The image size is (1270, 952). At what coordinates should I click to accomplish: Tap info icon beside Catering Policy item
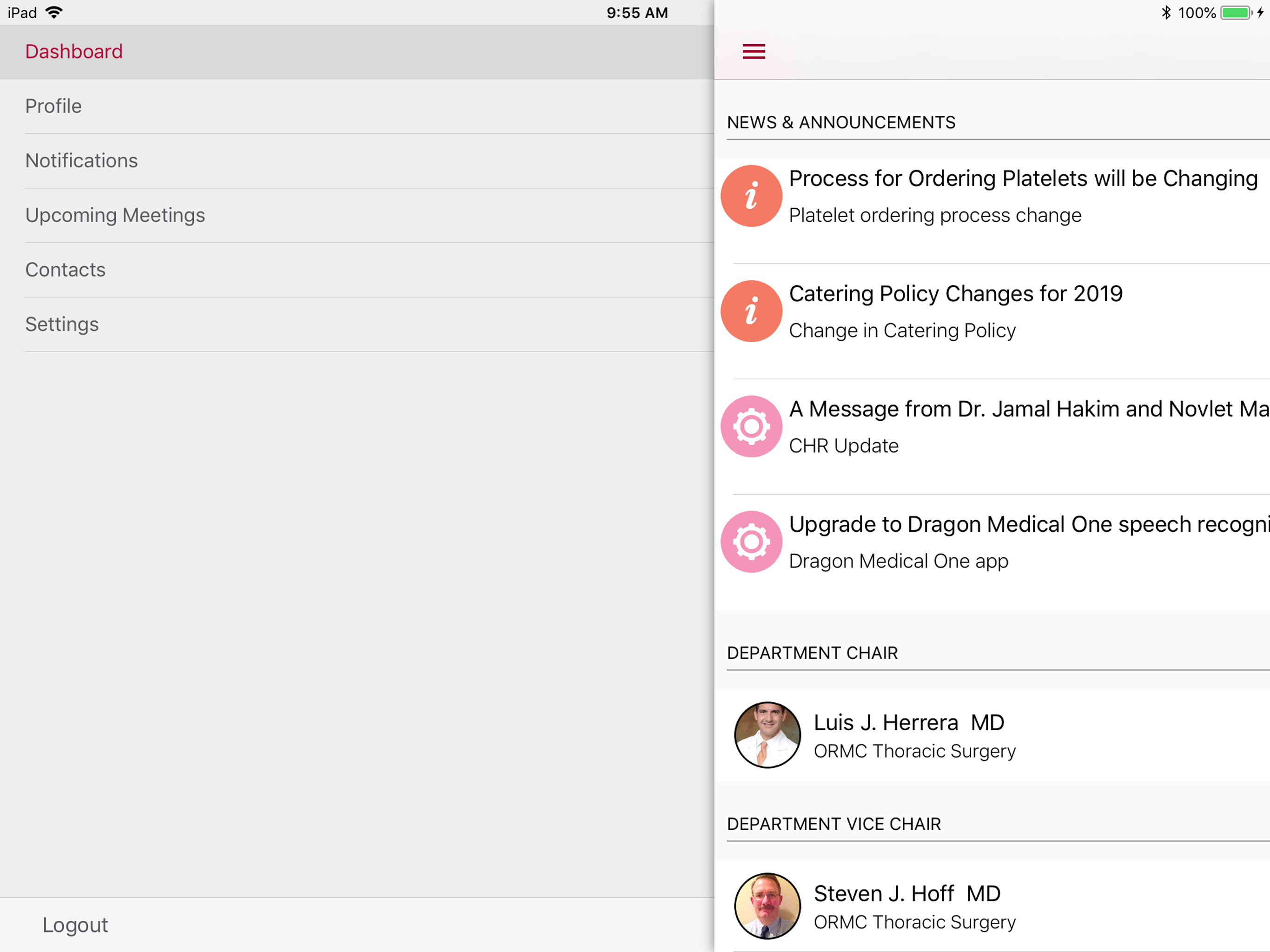coord(751,311)
